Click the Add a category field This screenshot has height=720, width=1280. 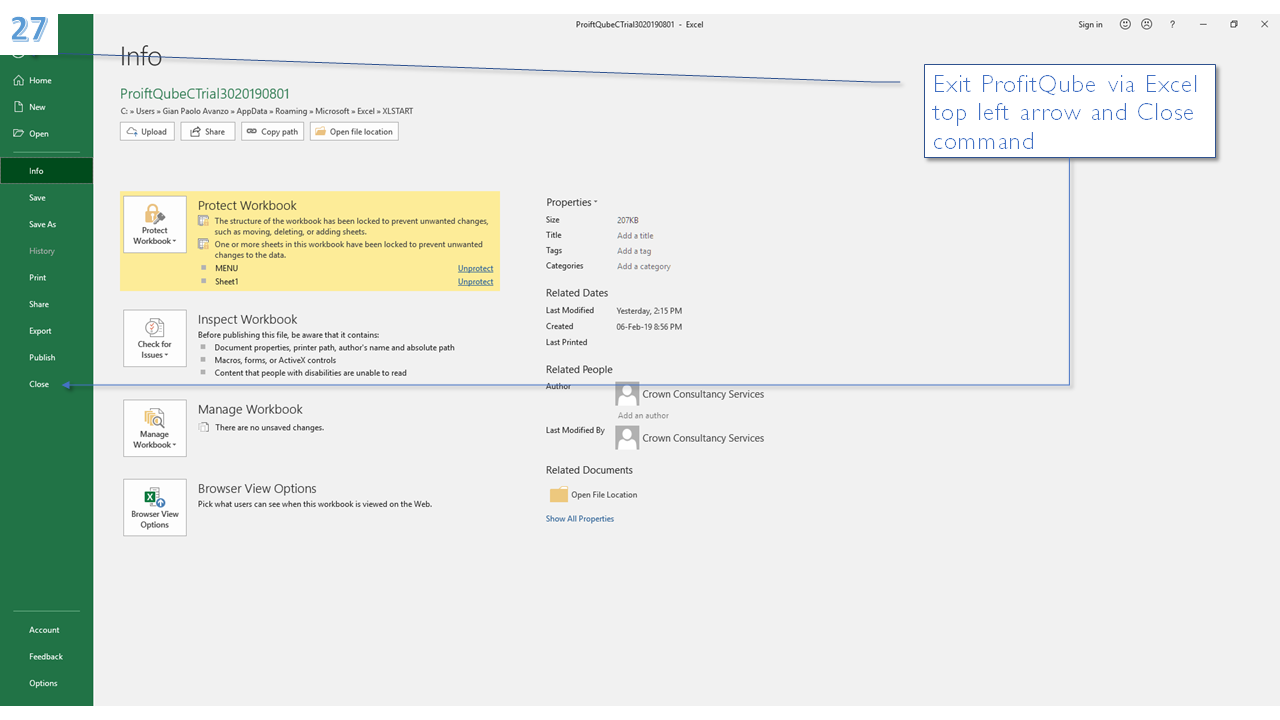[x=644, y=267]
